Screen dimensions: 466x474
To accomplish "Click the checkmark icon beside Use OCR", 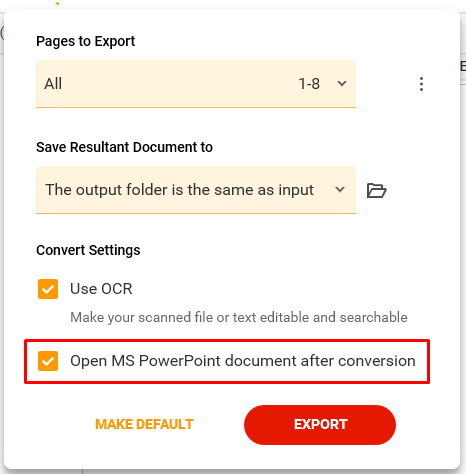I will pos(48,289).
